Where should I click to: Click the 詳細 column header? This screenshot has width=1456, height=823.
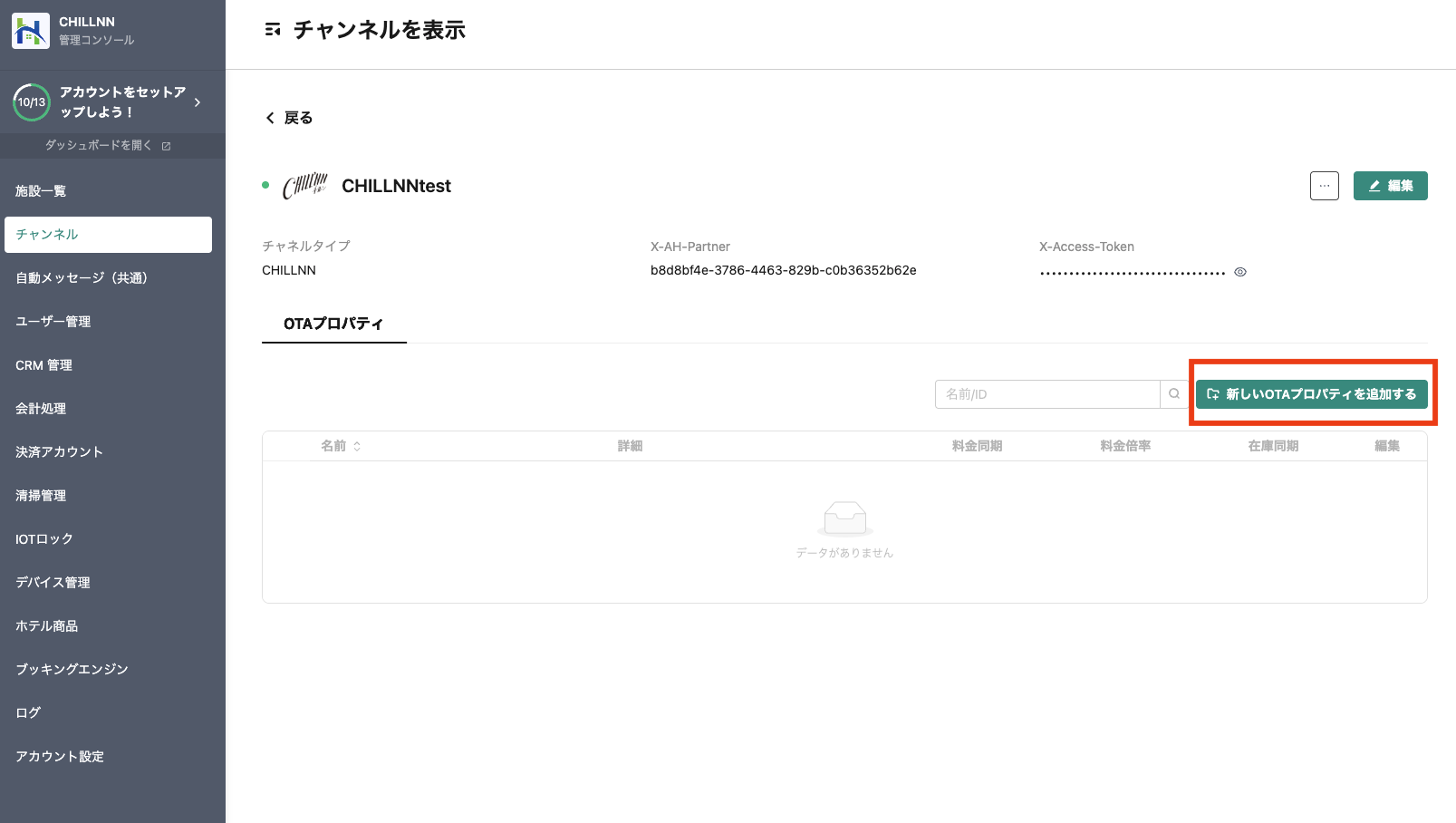(x=630, y=446)
